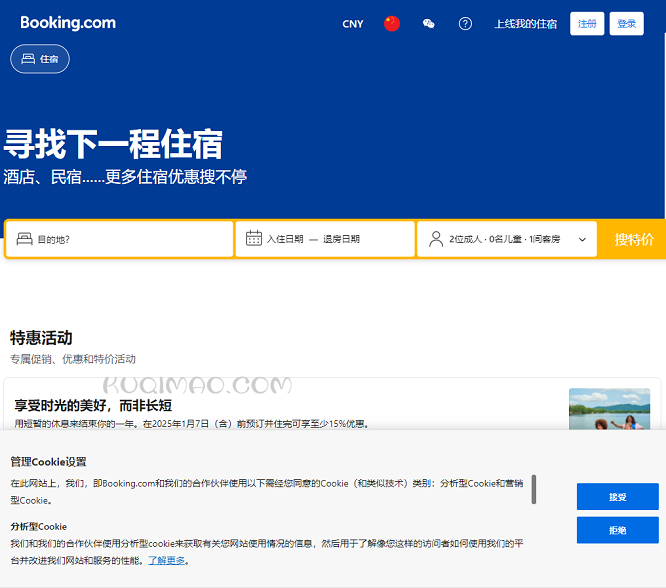This screenshot has height=588, width=666.
Task: Open the help question mark icon
Action: (465, 24)
